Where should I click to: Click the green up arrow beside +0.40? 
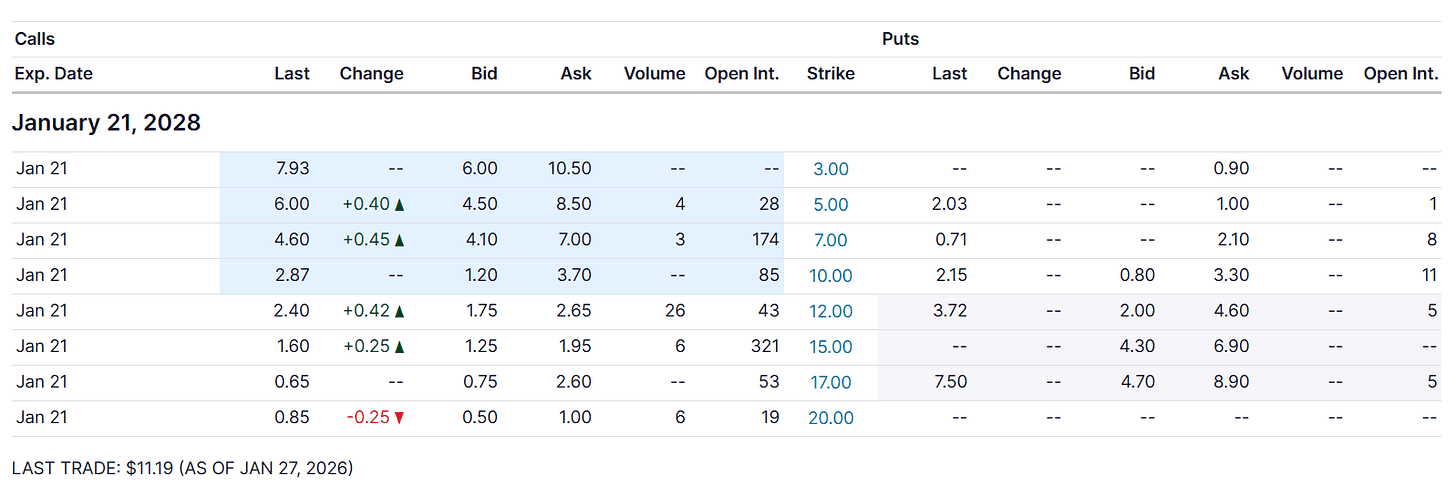[x=400, y=205]
